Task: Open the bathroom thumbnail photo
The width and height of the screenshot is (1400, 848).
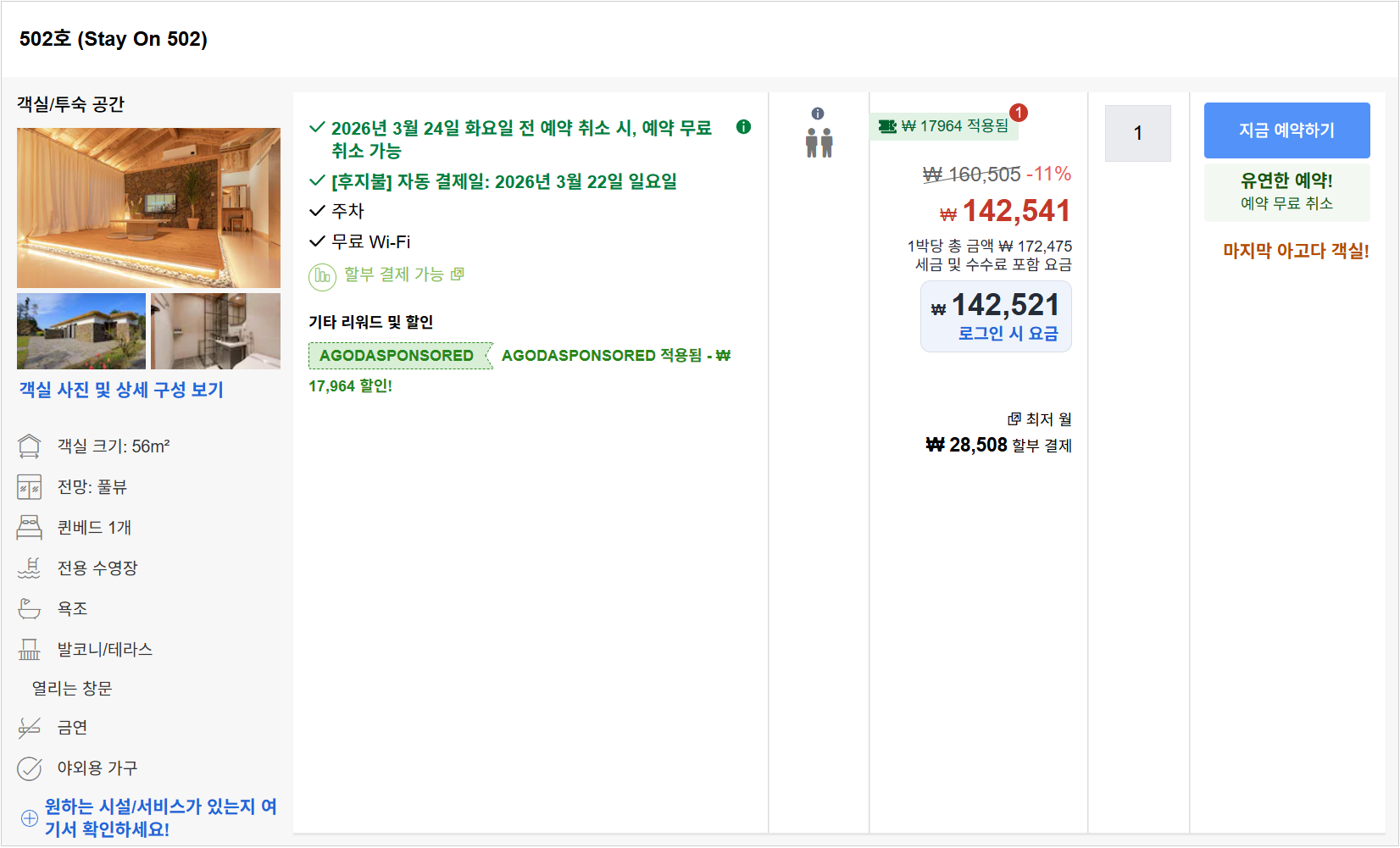Action: click(215, 331)
